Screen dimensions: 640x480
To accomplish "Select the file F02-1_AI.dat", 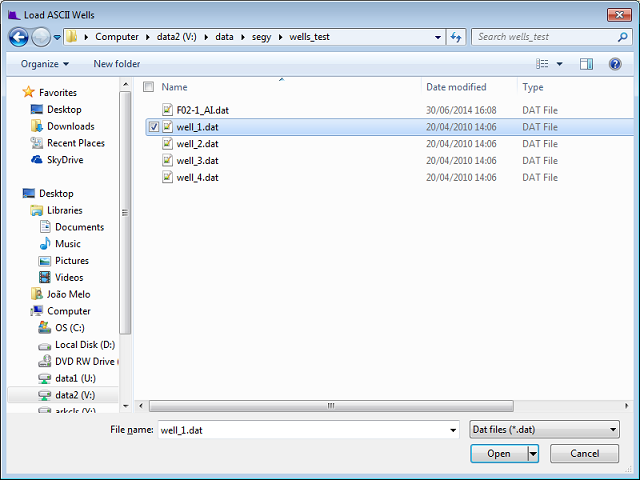I will [202, 110].
